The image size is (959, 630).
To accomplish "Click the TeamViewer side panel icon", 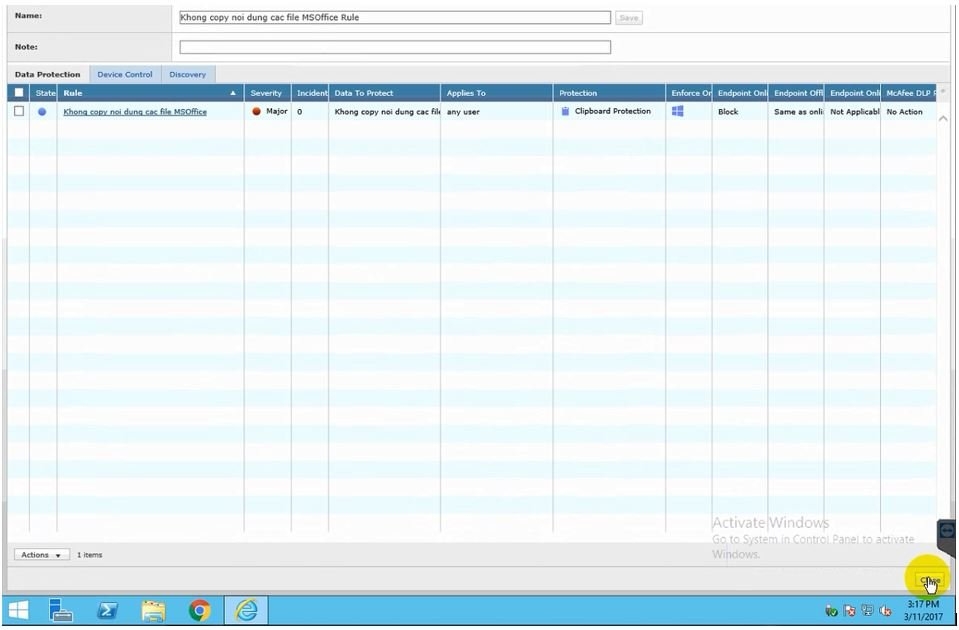I will pos(947,531).
